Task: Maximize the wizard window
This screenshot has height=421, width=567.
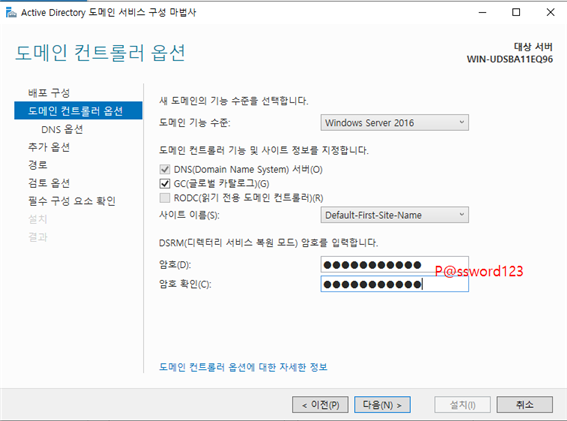Action: pyautogui.click(x=516, y=12)
